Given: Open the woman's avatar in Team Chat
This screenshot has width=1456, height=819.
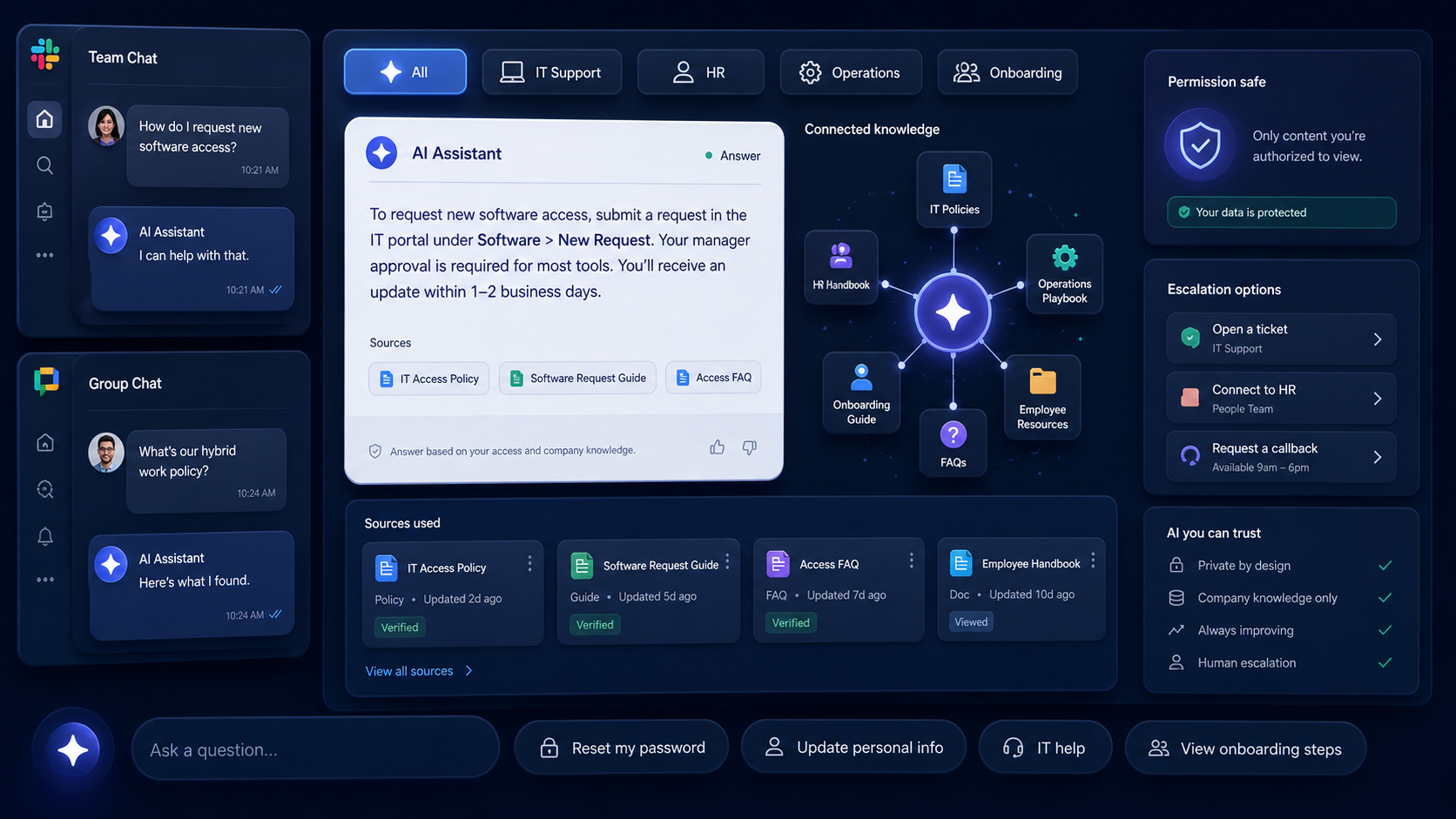Looking at the screenshot, I should pos(106,127).
